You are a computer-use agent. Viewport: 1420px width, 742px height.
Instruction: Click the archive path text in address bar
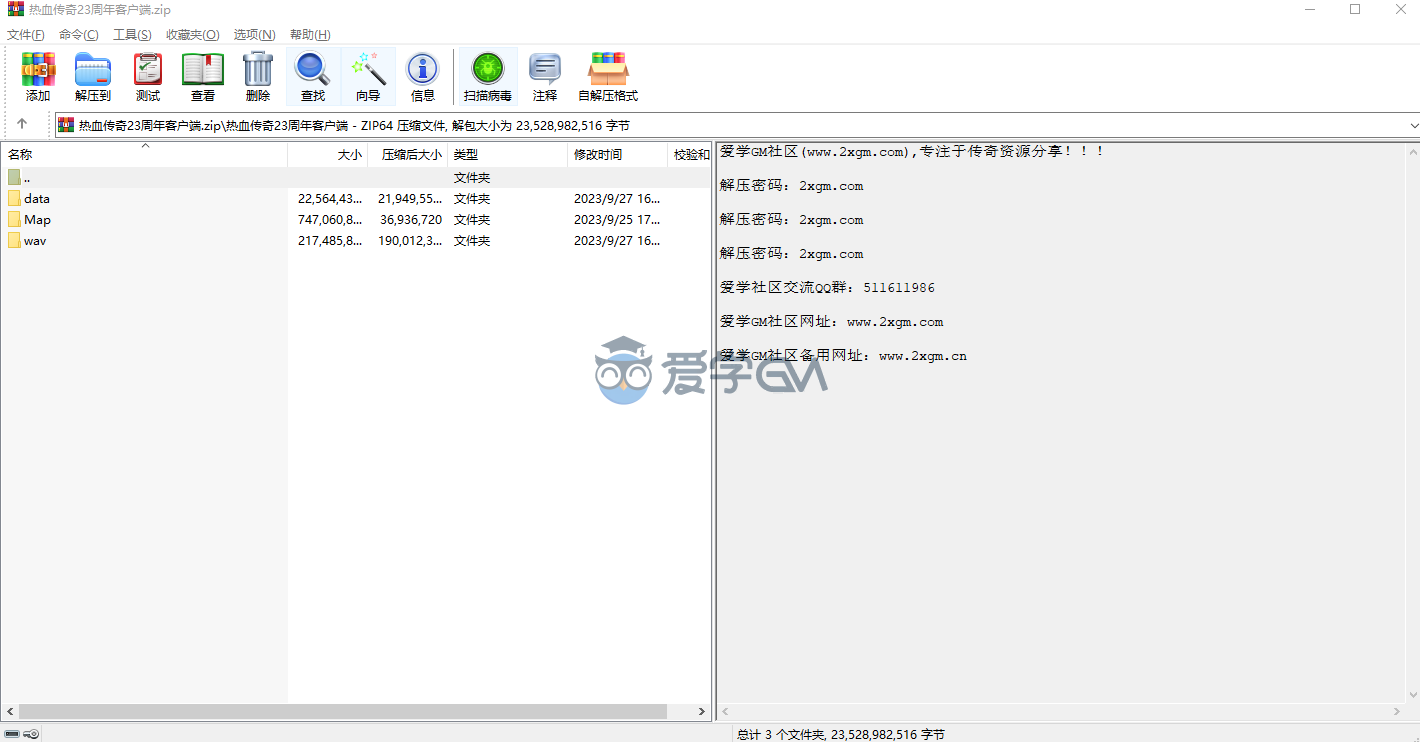pyautogui.click(x=354, y=125)
